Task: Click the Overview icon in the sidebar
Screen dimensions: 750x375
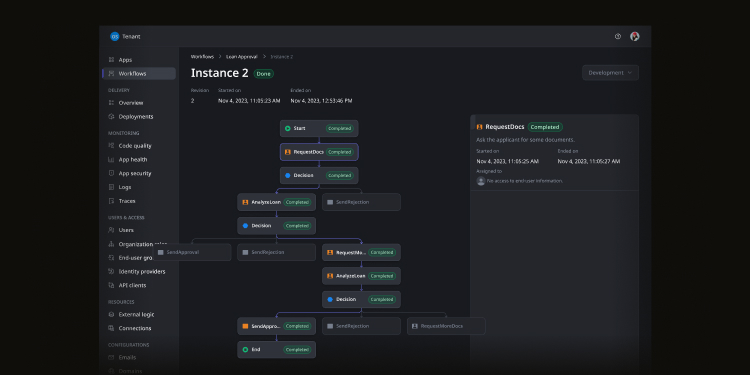Action: pyautogui.click(x=111, y=103)
